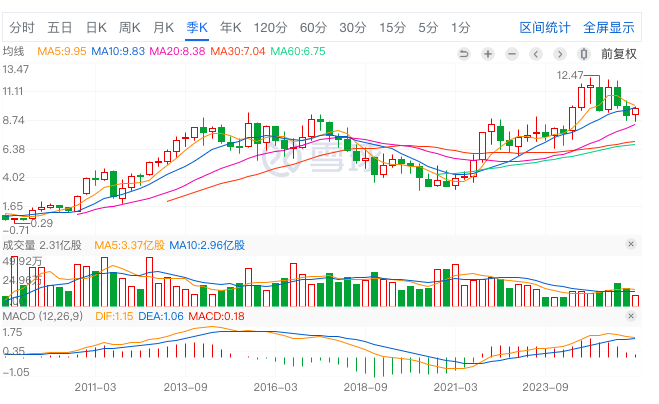Select the 月K monthly tab
Viewport: 659px width, 404px height.
click(163, 27)
